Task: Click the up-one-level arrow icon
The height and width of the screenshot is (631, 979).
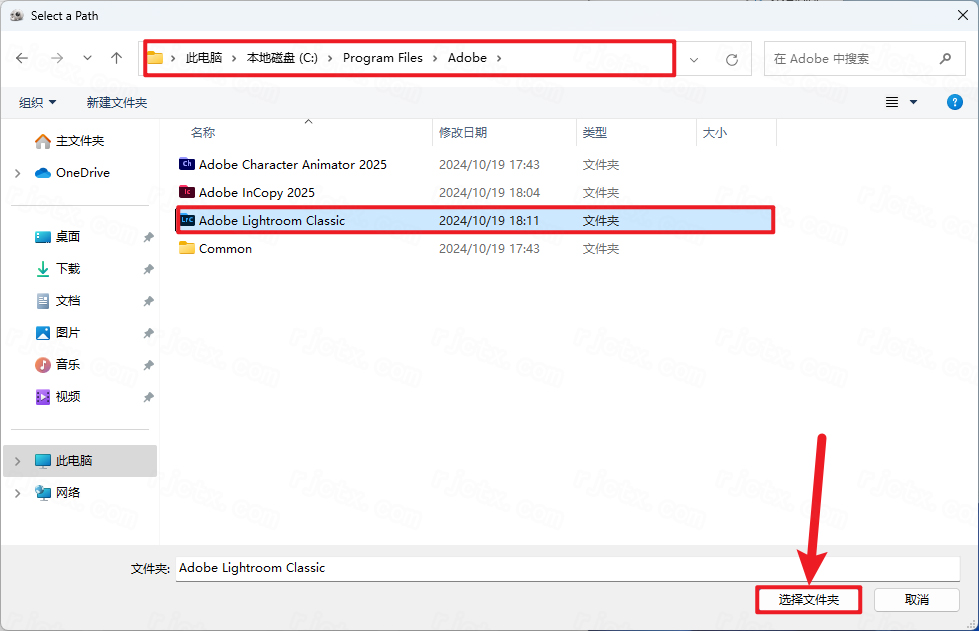Action: pyautogui.click(x=116, y=58)
